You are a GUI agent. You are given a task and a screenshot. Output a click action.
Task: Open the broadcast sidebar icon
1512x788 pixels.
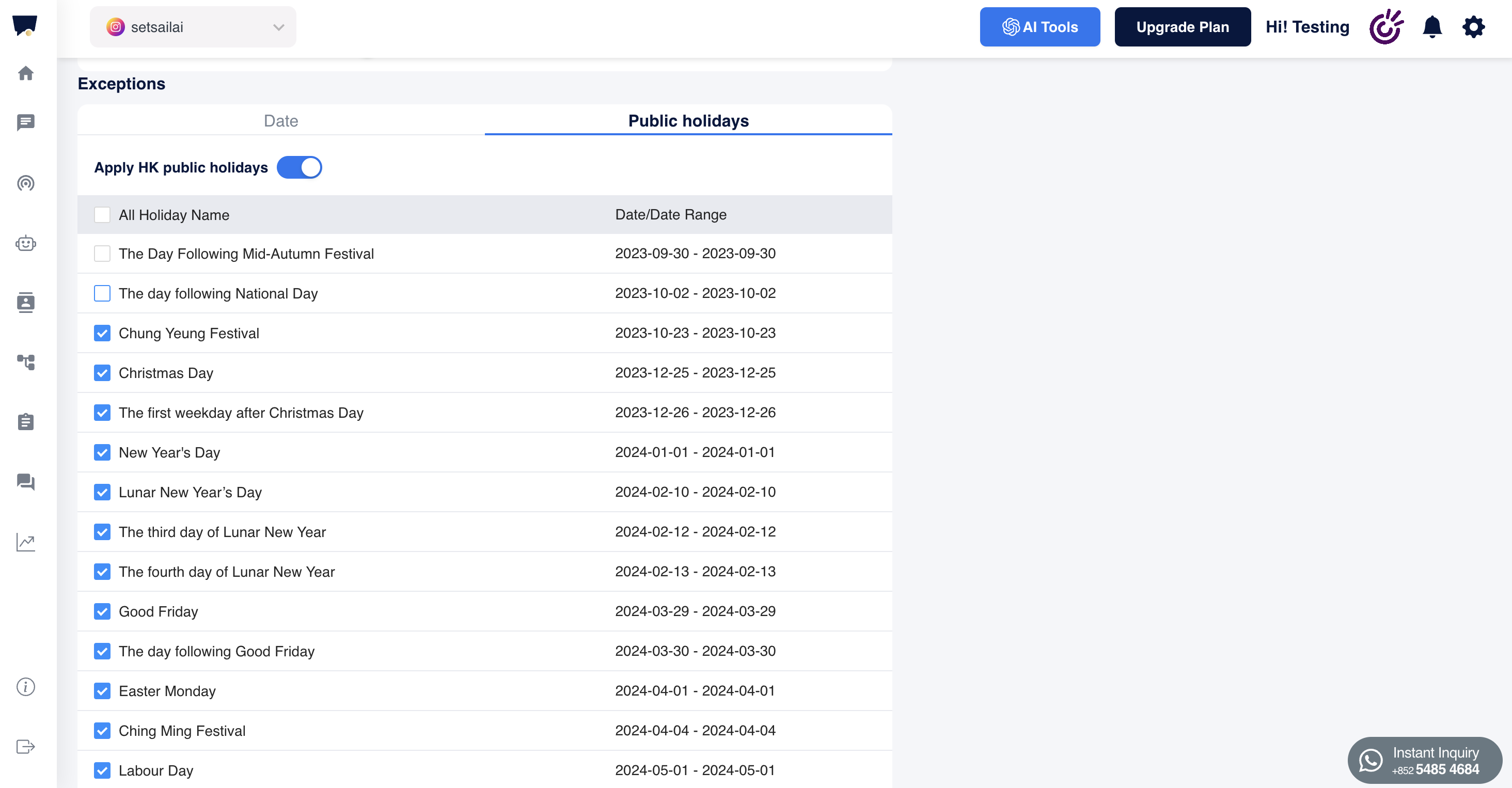(x=26, y=183)
